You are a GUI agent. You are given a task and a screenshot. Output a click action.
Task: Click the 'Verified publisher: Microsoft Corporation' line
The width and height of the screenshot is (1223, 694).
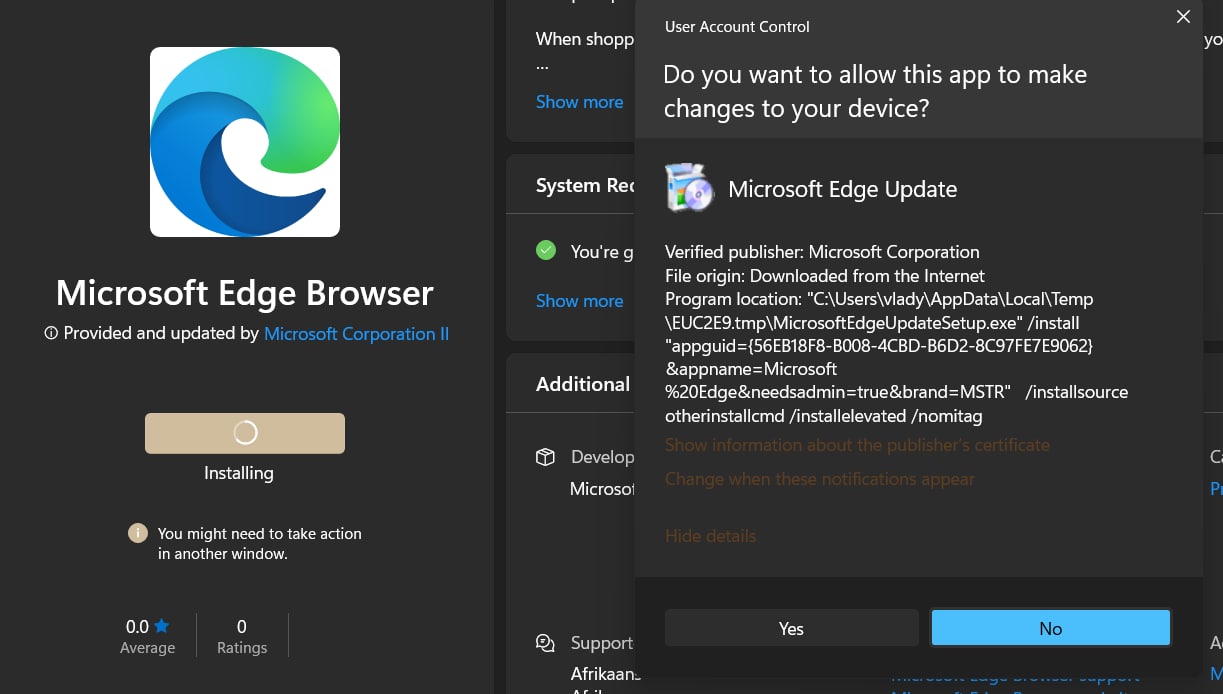(822, 252)
